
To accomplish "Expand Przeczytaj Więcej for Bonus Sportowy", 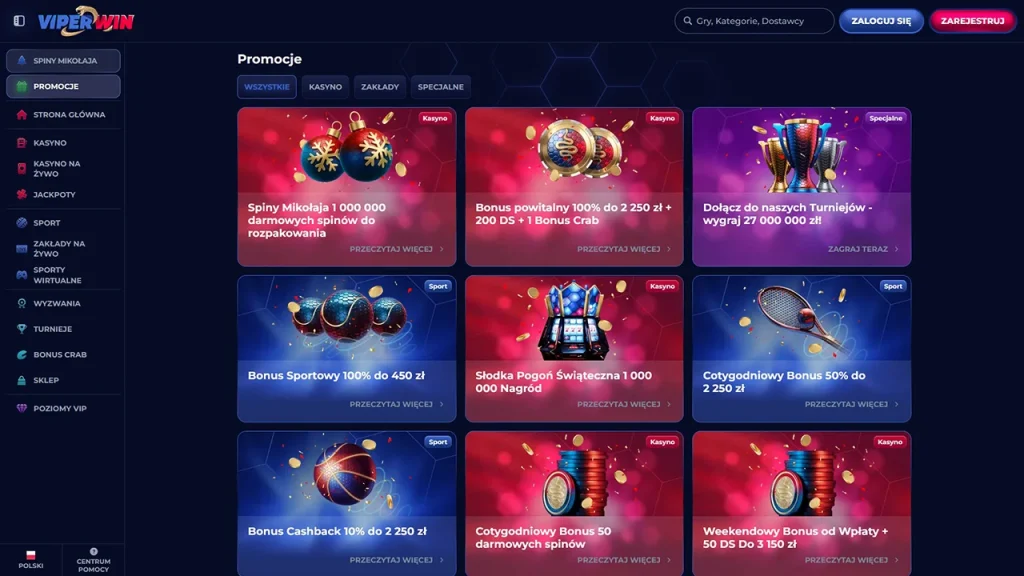I will pyautogui.click(x=396, y=404).
